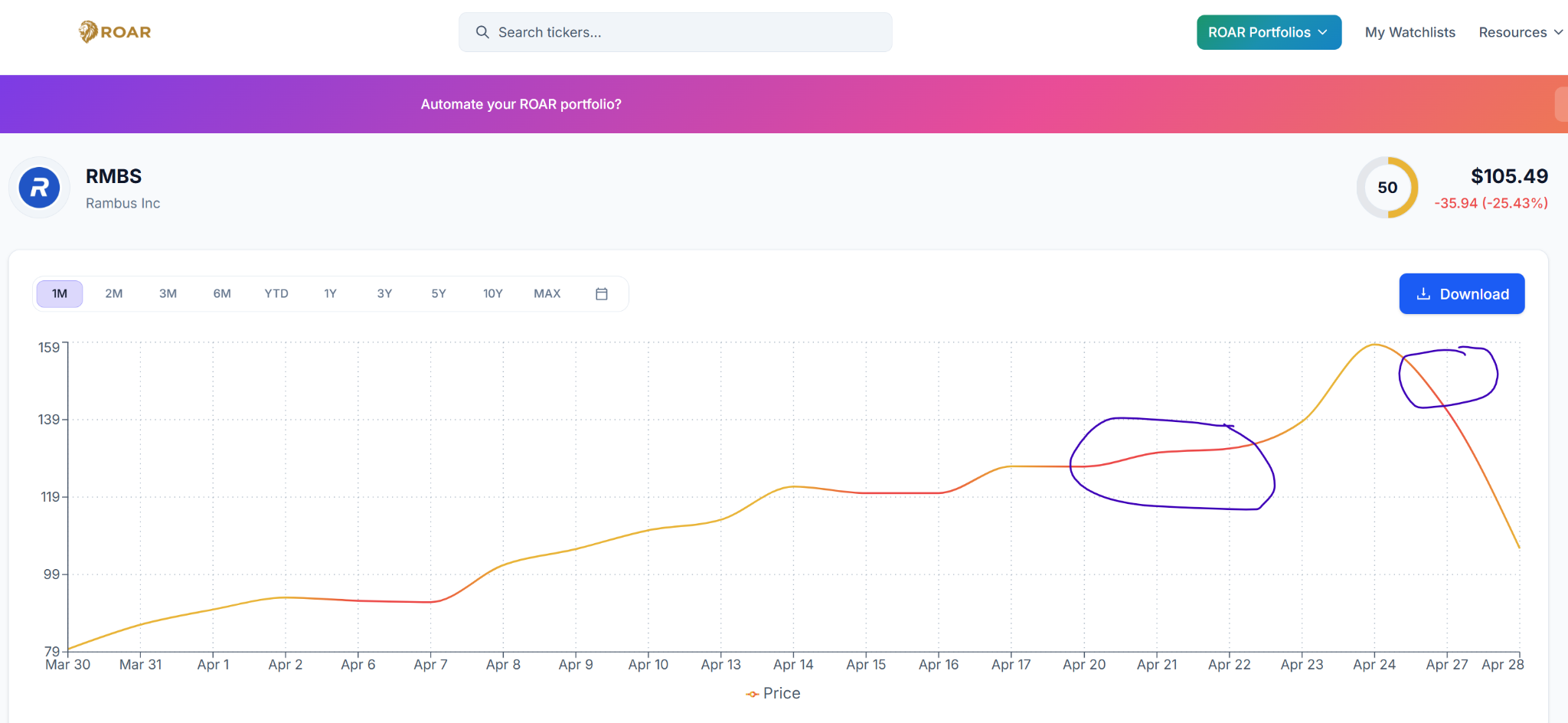Switch chart to 3M range
The width and height of the screenshot is (1568, 723).
point(168,294)
